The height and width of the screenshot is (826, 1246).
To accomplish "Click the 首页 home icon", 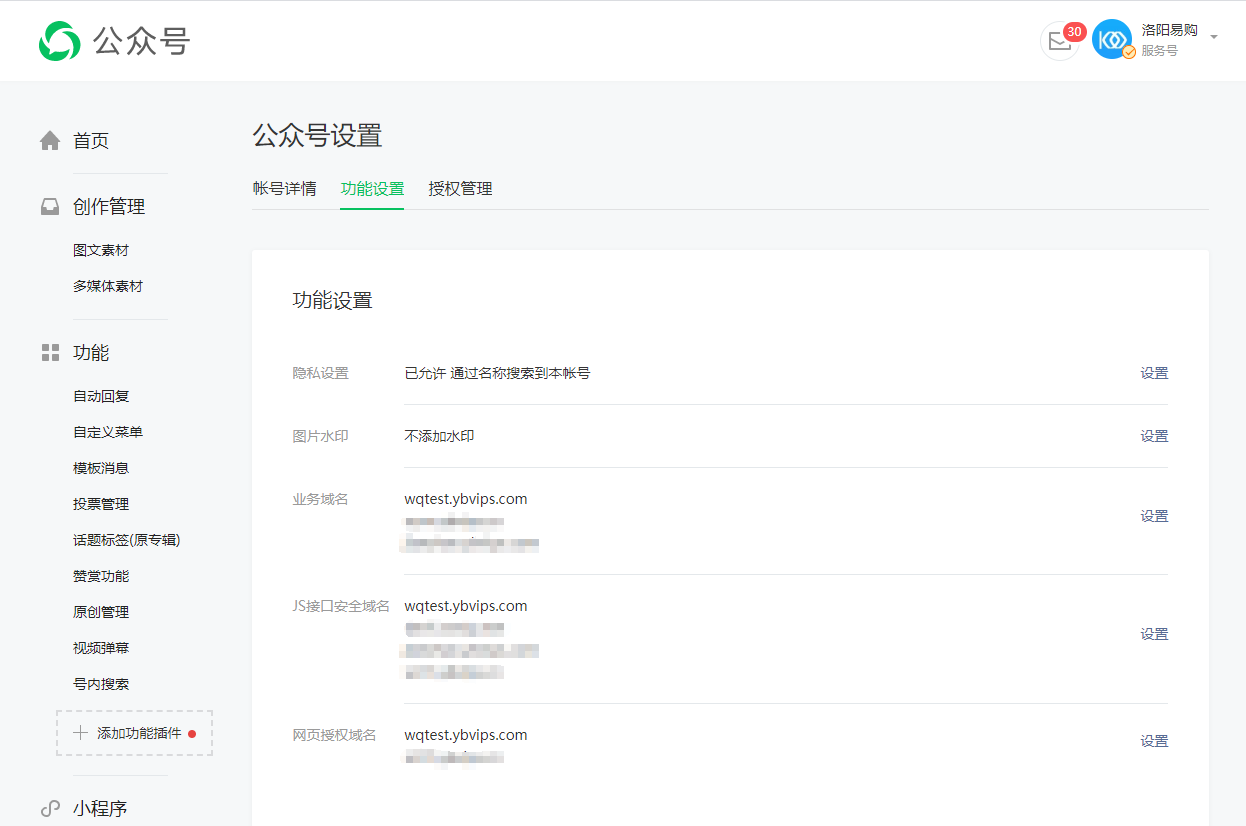I will (x=50, y=141).
